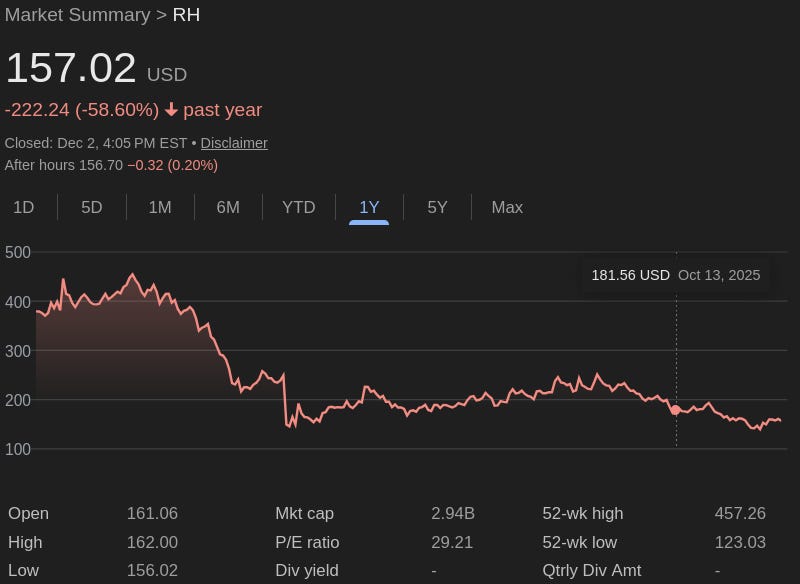Screen dimensions: 800x584
Task: Switch chart to 5Y range
Action: point(437,208)
